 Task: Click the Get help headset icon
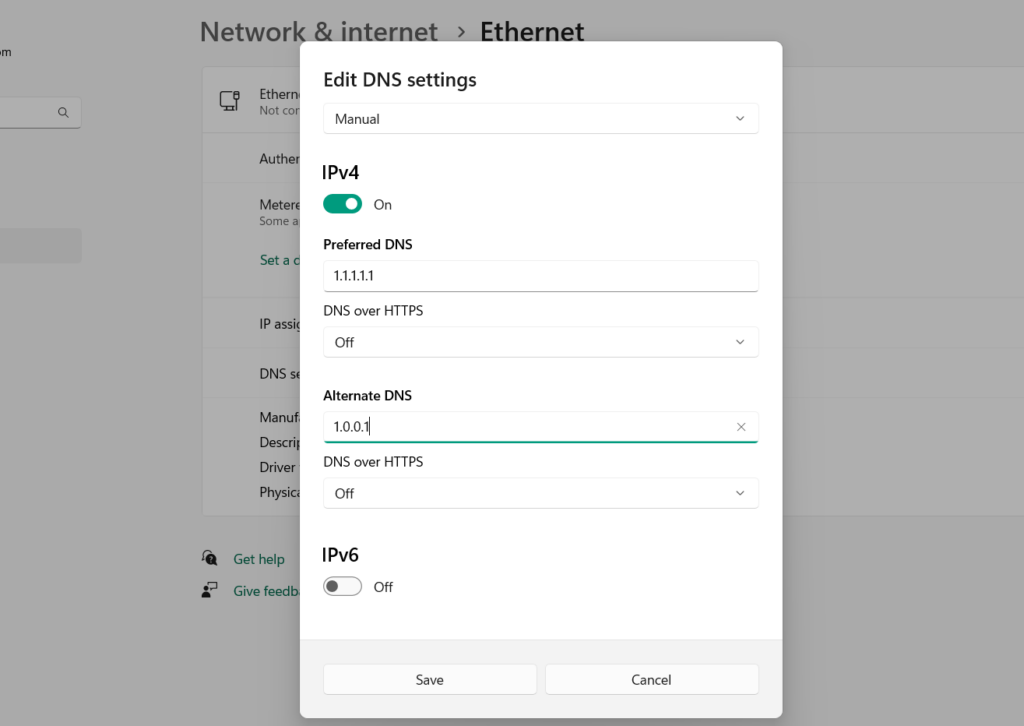click(x=209, y=558)
